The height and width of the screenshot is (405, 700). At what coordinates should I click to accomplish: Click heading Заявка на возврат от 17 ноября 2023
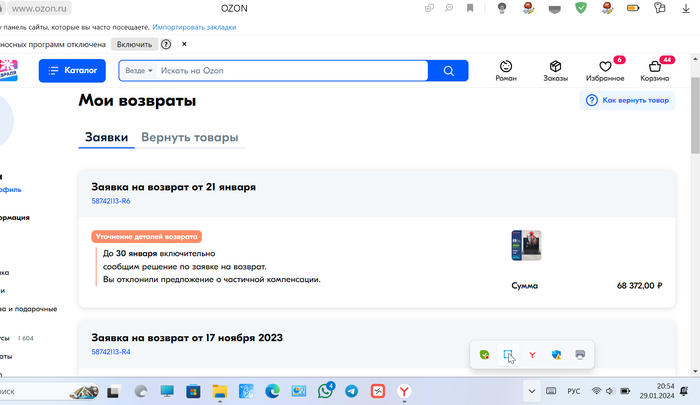tap(187, 338)
